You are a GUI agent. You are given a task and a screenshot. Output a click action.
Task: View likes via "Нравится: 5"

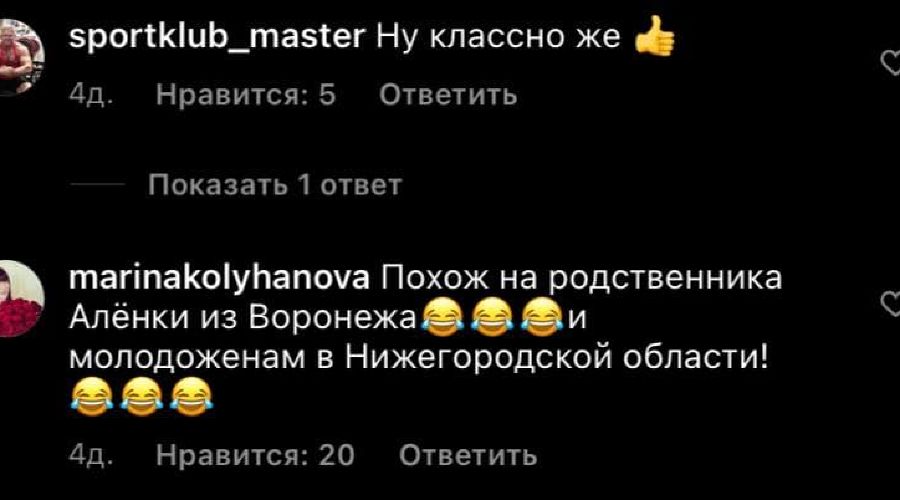pos(246,95)
